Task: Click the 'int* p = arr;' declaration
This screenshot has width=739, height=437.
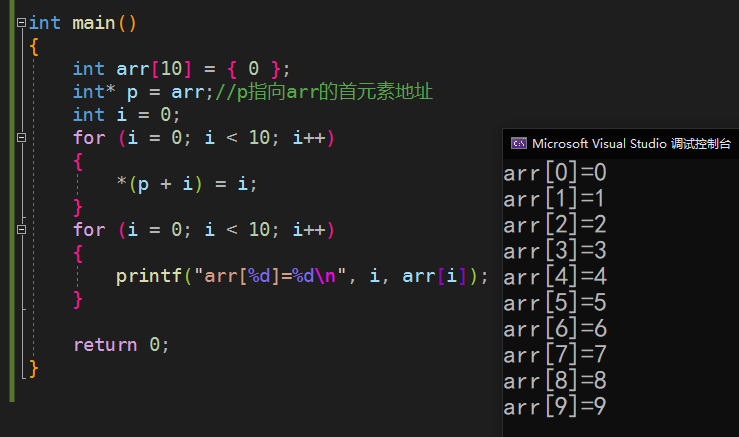Action: tap(143, 91)
